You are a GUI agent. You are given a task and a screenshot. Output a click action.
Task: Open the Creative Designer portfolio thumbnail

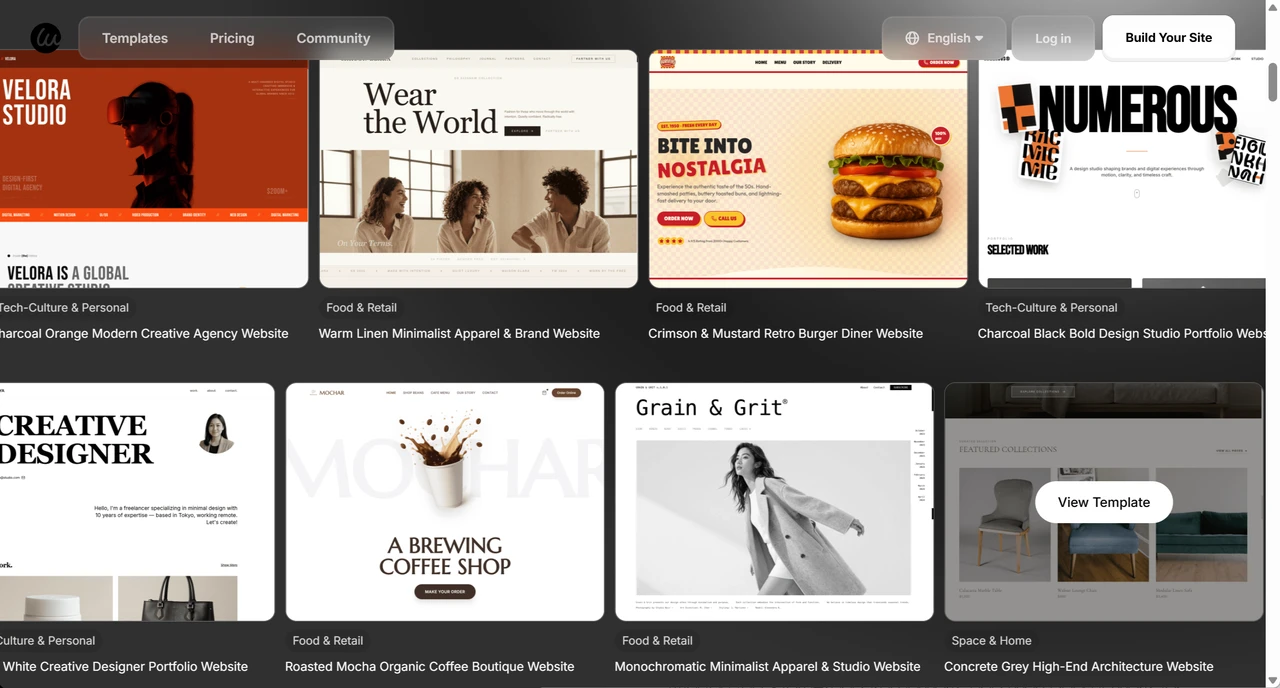pos(137,502)
